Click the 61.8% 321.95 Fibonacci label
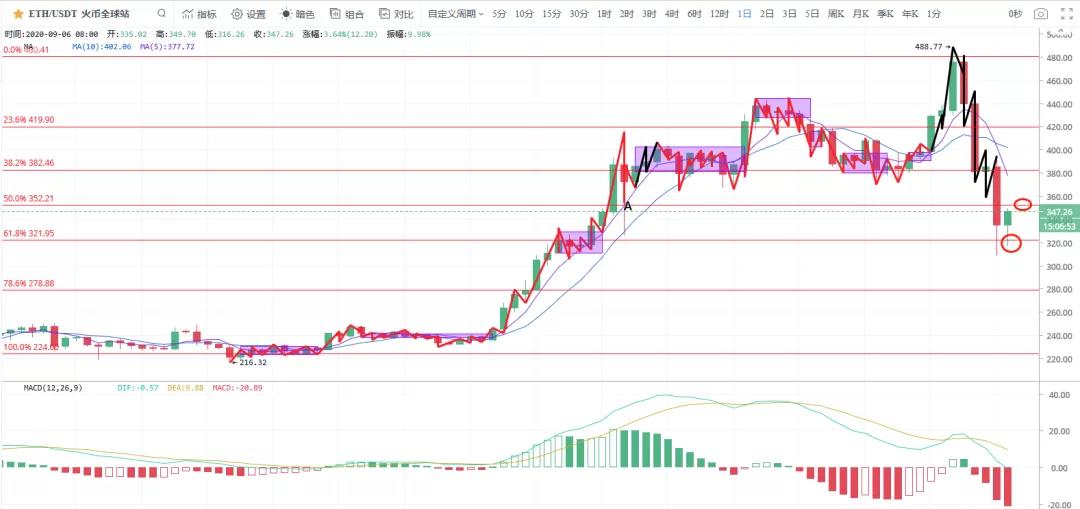Image resolution: width=1080 pixels, height=509 pixels. (x=29, y=233)
